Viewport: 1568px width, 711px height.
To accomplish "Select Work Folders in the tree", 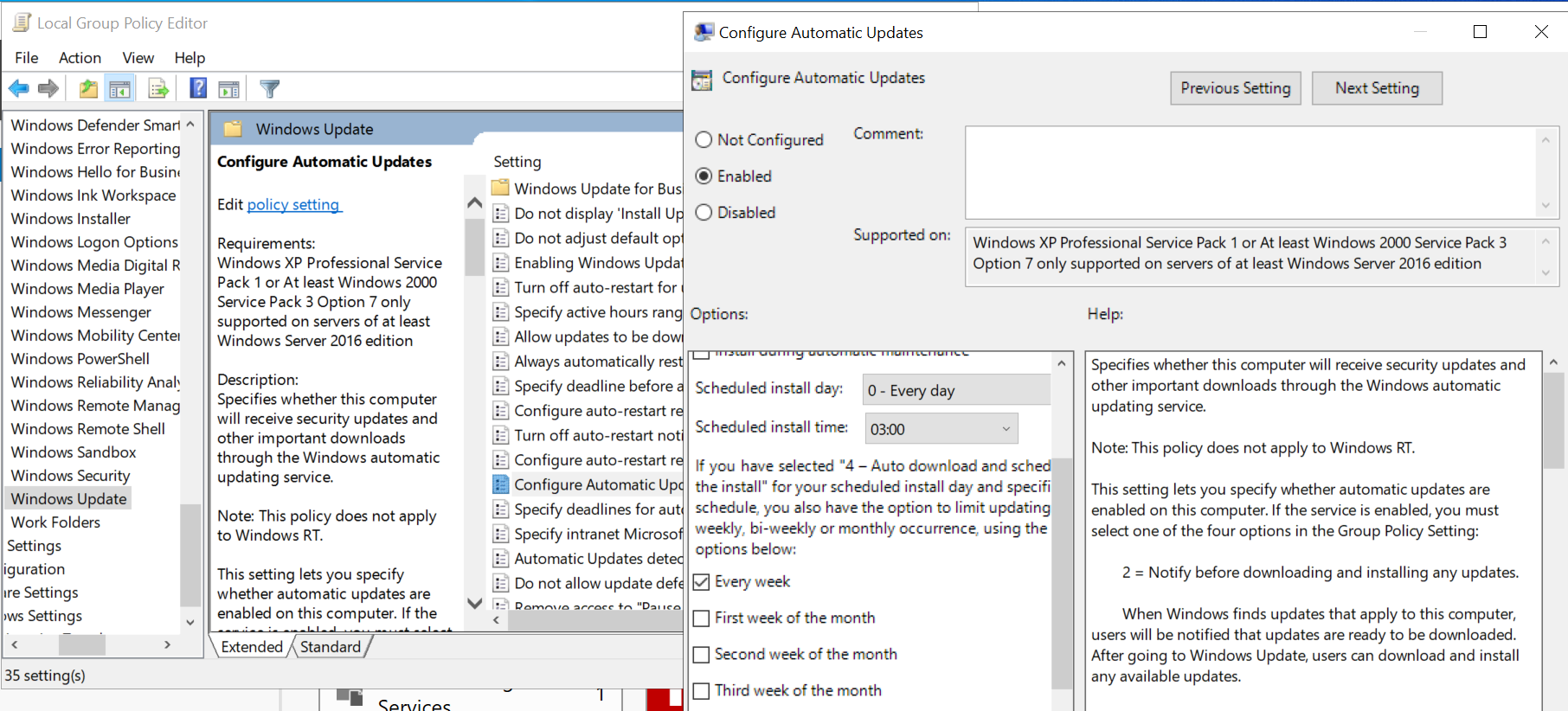I will click(x=55, y=522).
